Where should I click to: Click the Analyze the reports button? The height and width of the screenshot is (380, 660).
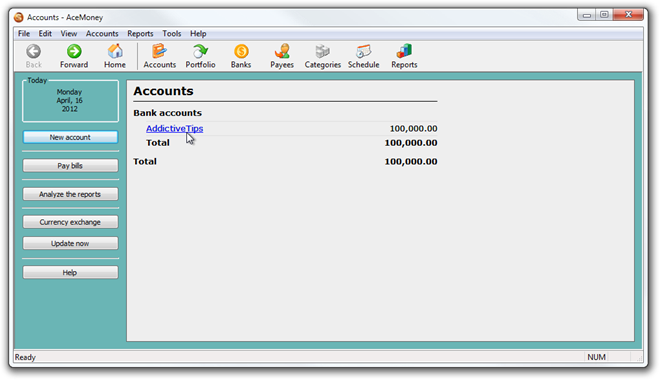[70, 194]
